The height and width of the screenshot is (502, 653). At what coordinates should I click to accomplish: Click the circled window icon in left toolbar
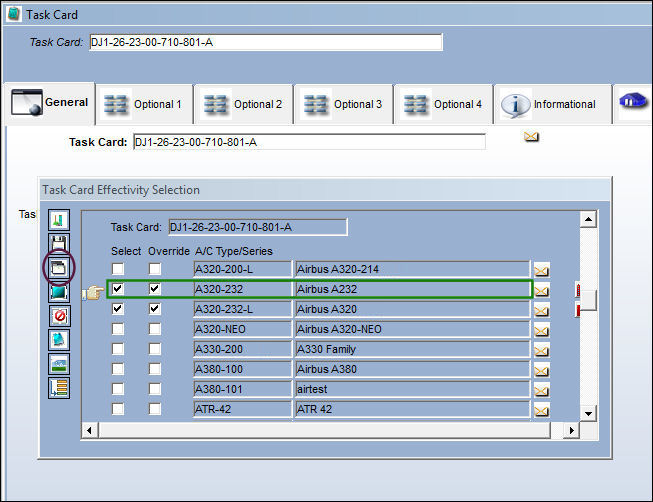click(59, 267)
